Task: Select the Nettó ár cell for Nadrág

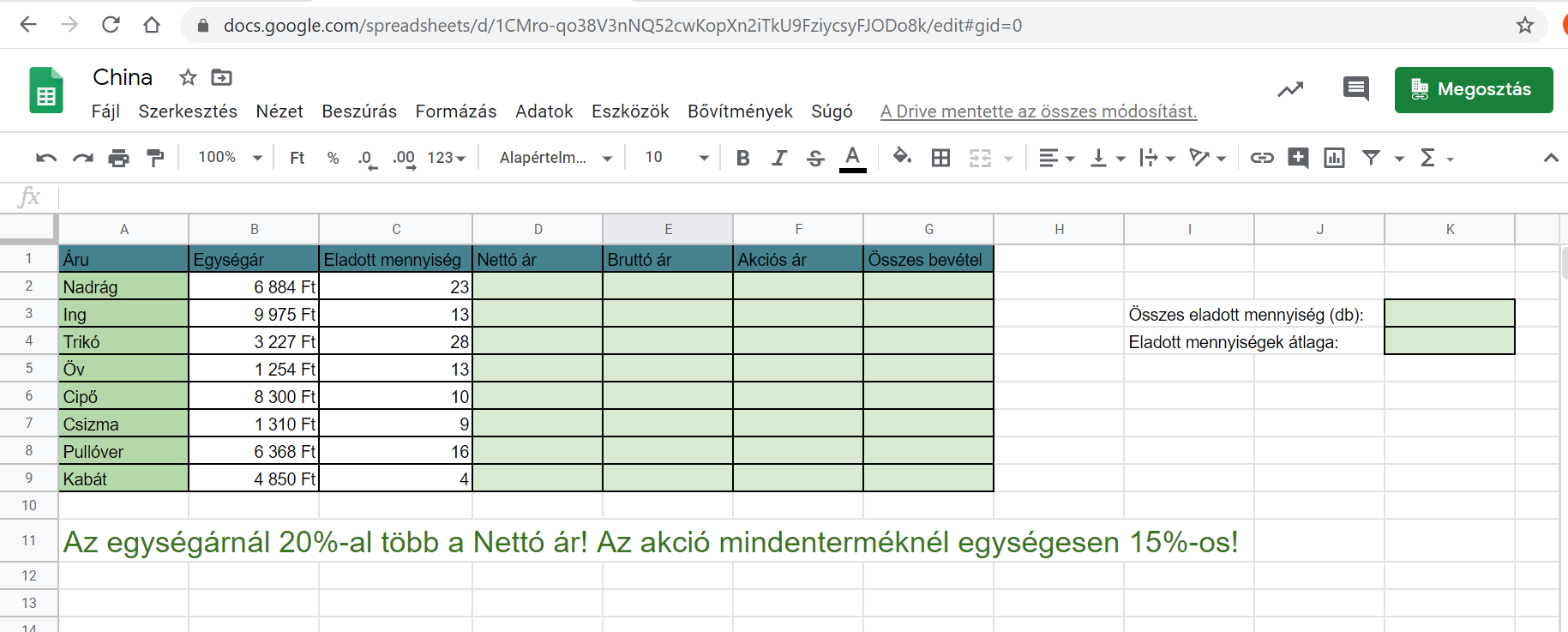Action: point(538,286)
